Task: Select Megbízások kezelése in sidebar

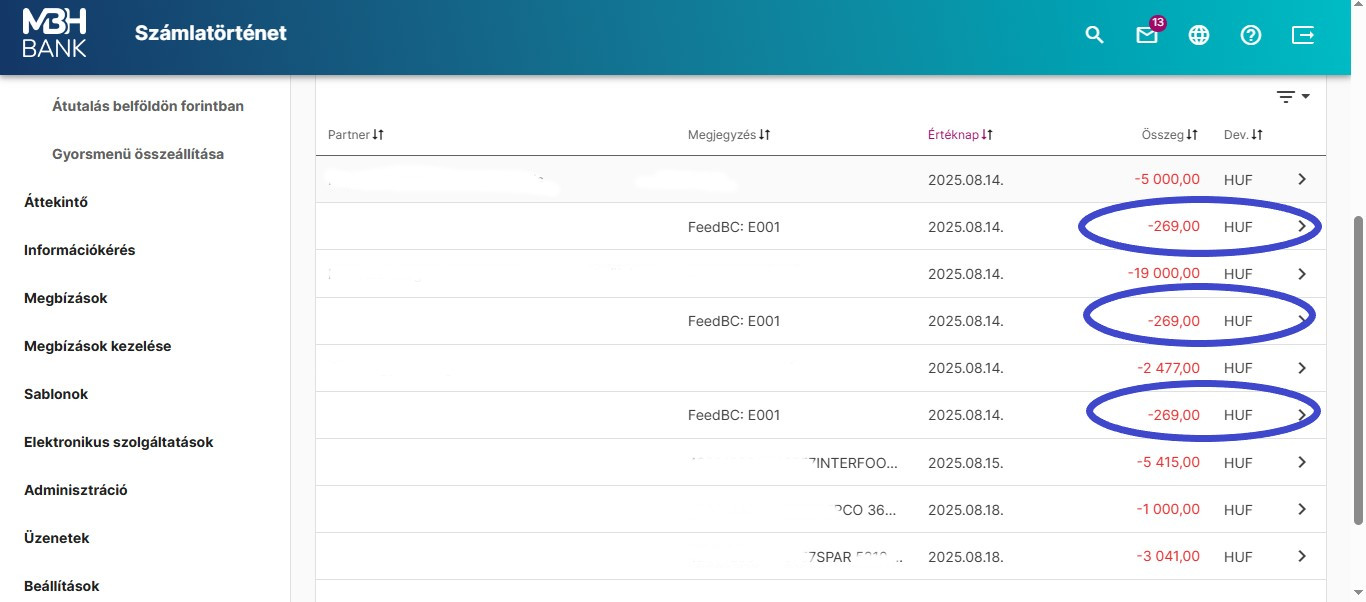Action: (97, 346)
